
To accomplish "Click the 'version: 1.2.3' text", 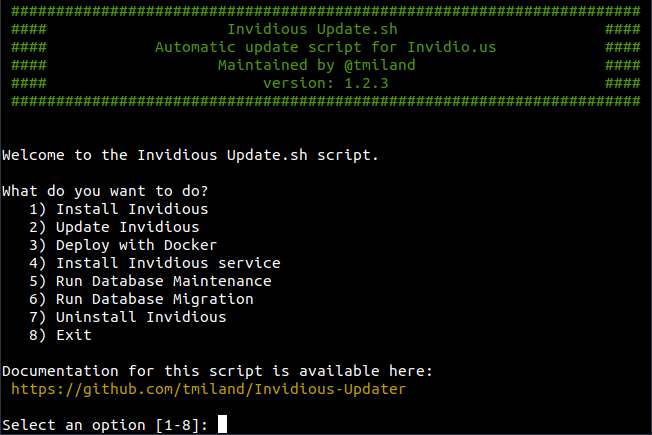I will coord(326,83).
